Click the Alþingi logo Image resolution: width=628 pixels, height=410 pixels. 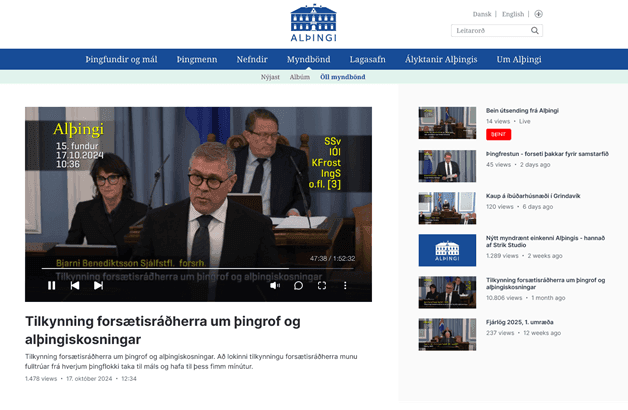point(313,22)
